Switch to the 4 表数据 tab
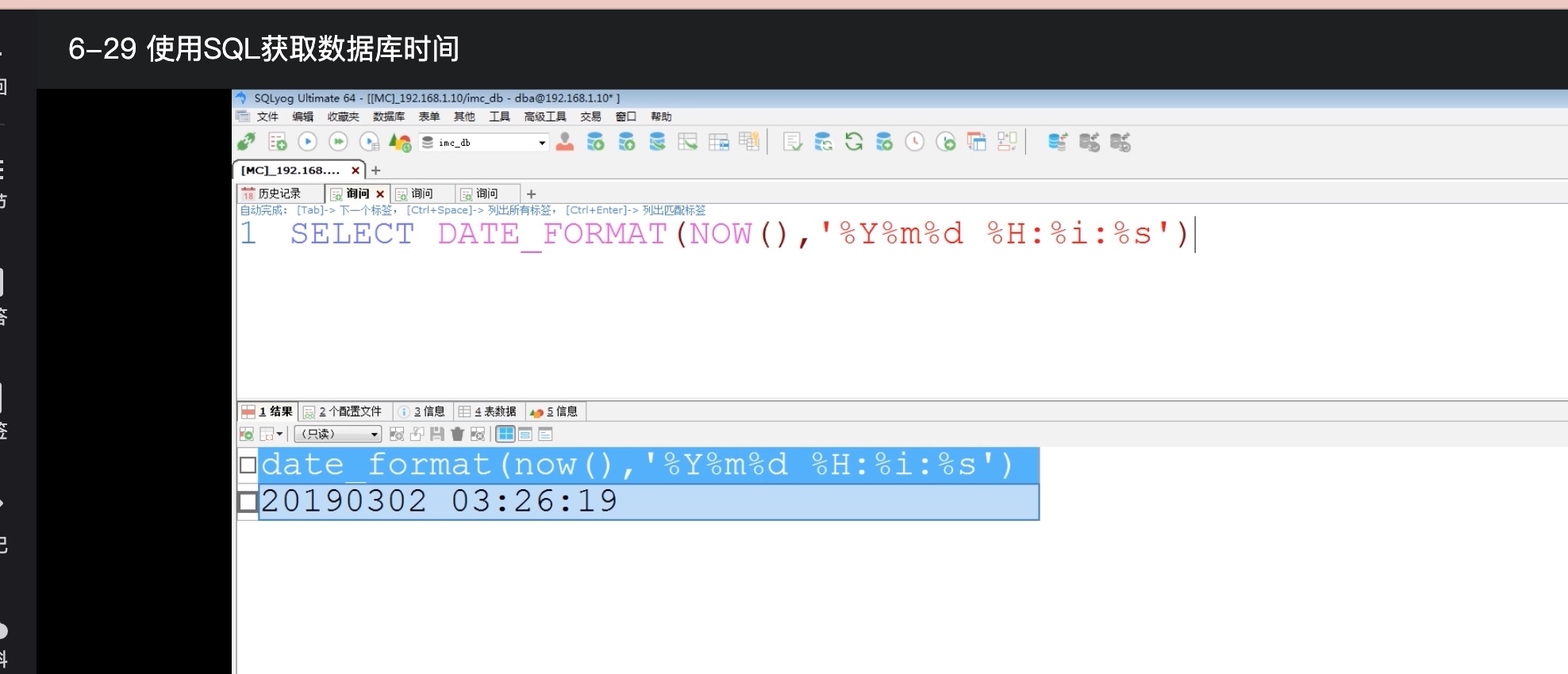 [488, 412]
